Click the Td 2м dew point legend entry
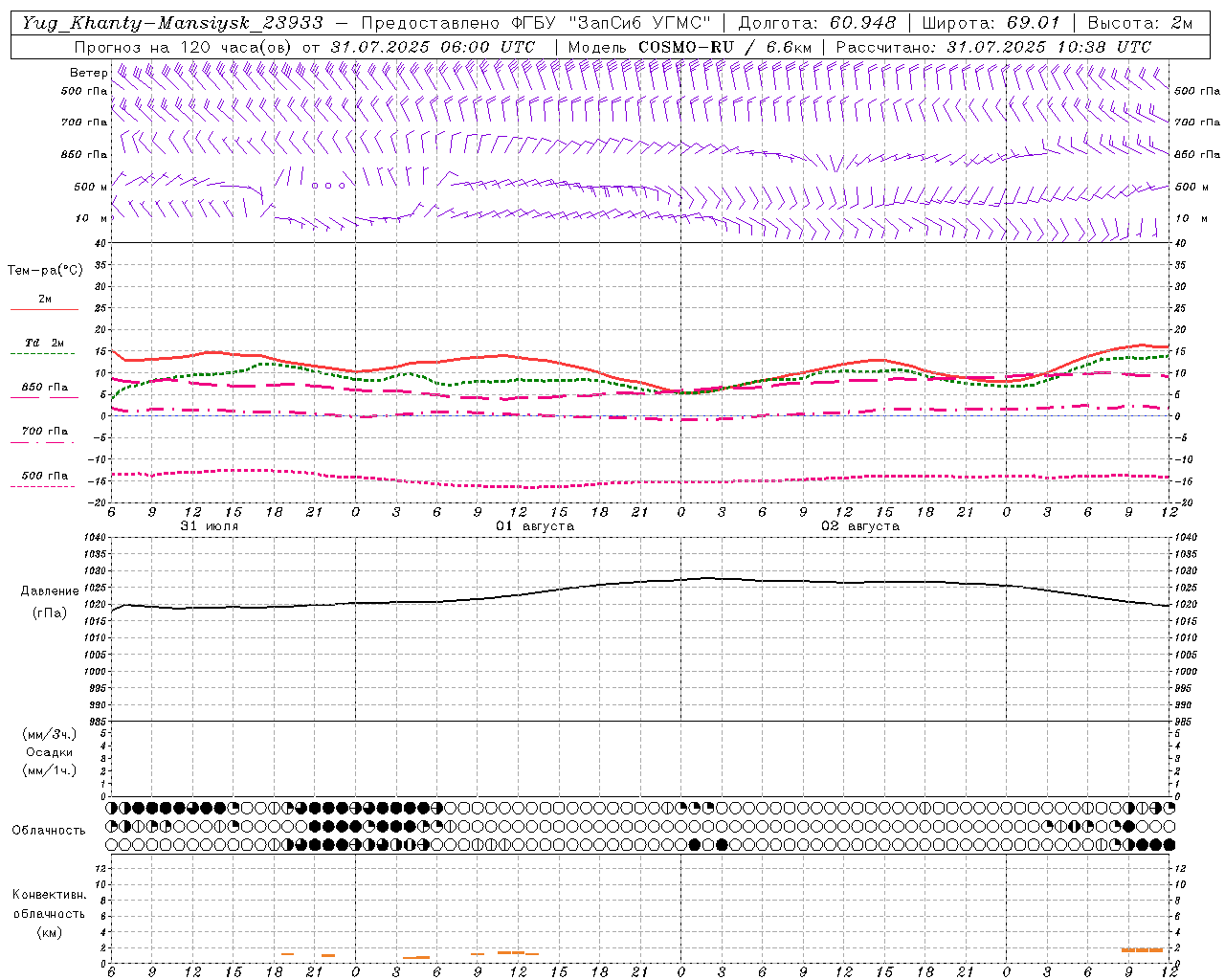Viewport: 1225px width, 980px height. pyautogui.click(x=44, y=343)
